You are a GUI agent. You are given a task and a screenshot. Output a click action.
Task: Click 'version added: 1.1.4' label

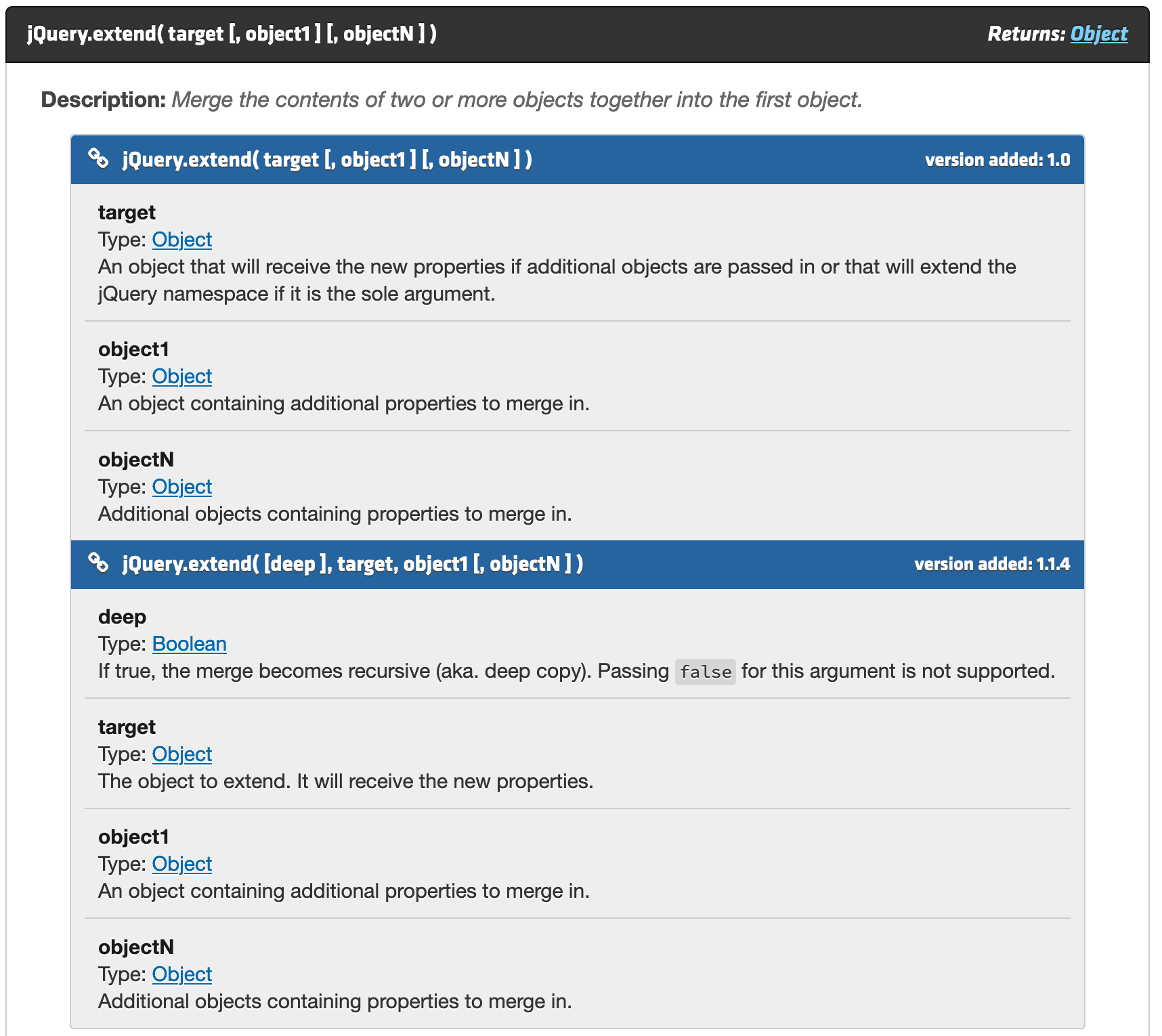pyautogui.click(x=992, y=564)
